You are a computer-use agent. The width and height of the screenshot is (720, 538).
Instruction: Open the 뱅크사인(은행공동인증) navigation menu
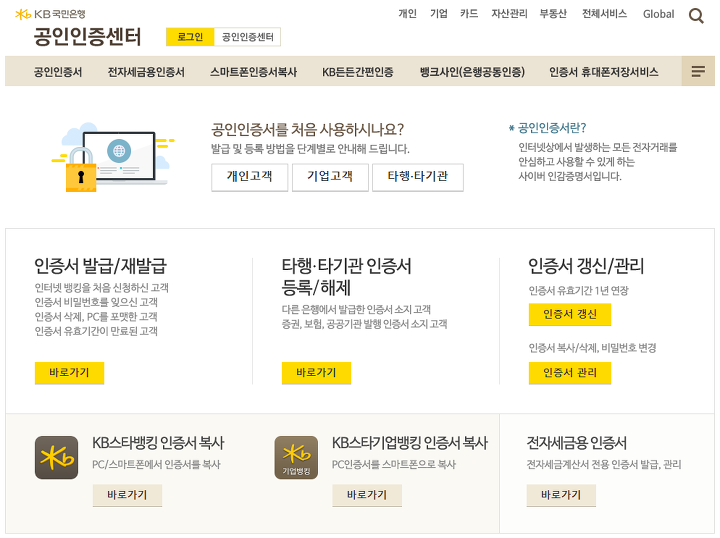(472, 72)
